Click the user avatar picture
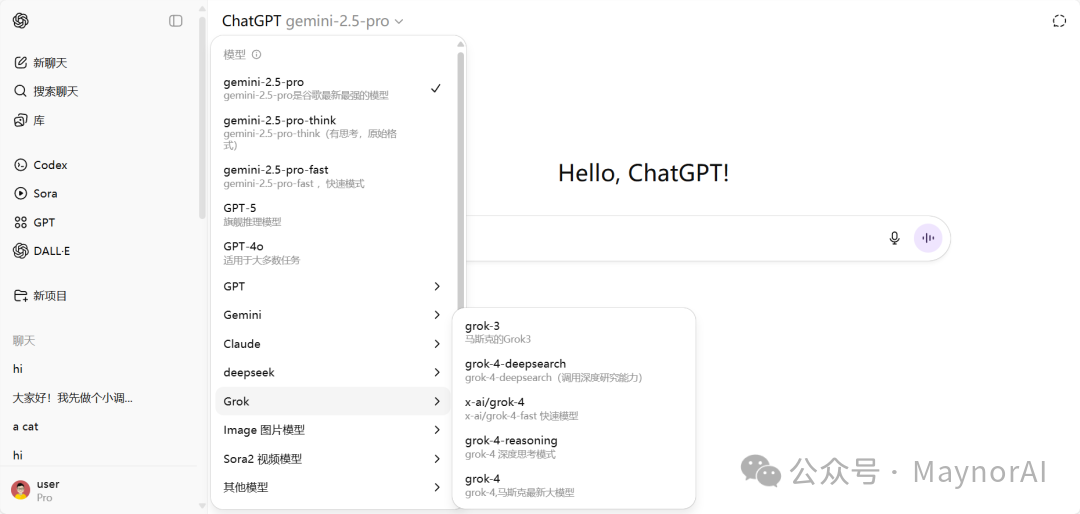 tap(21, 490)
